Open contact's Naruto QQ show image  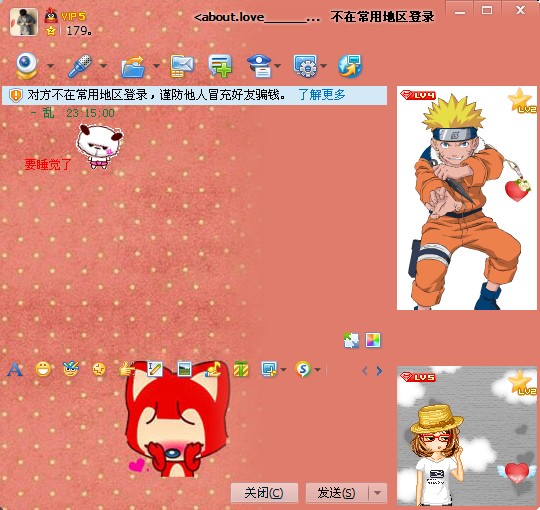(x=467, y=198)
